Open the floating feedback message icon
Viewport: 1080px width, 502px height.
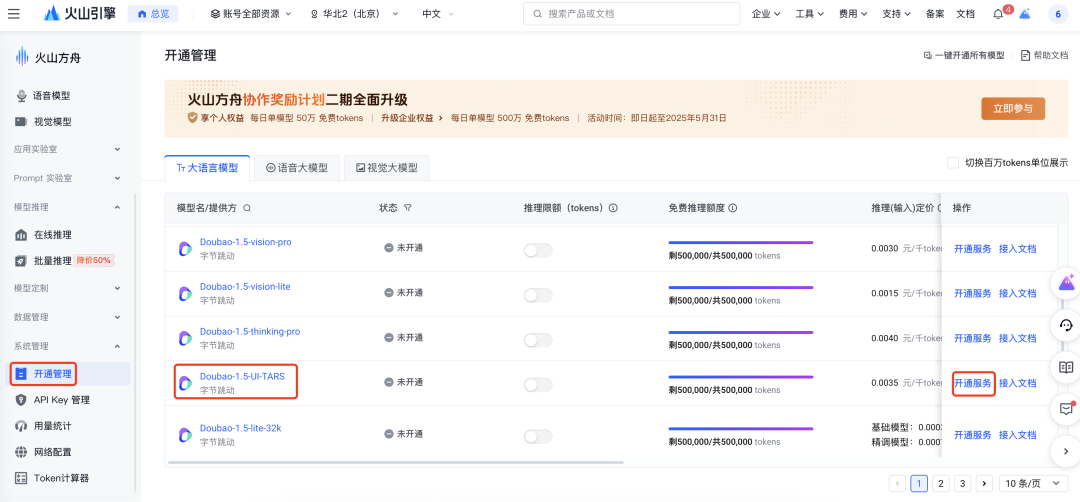pos(1066,409)
